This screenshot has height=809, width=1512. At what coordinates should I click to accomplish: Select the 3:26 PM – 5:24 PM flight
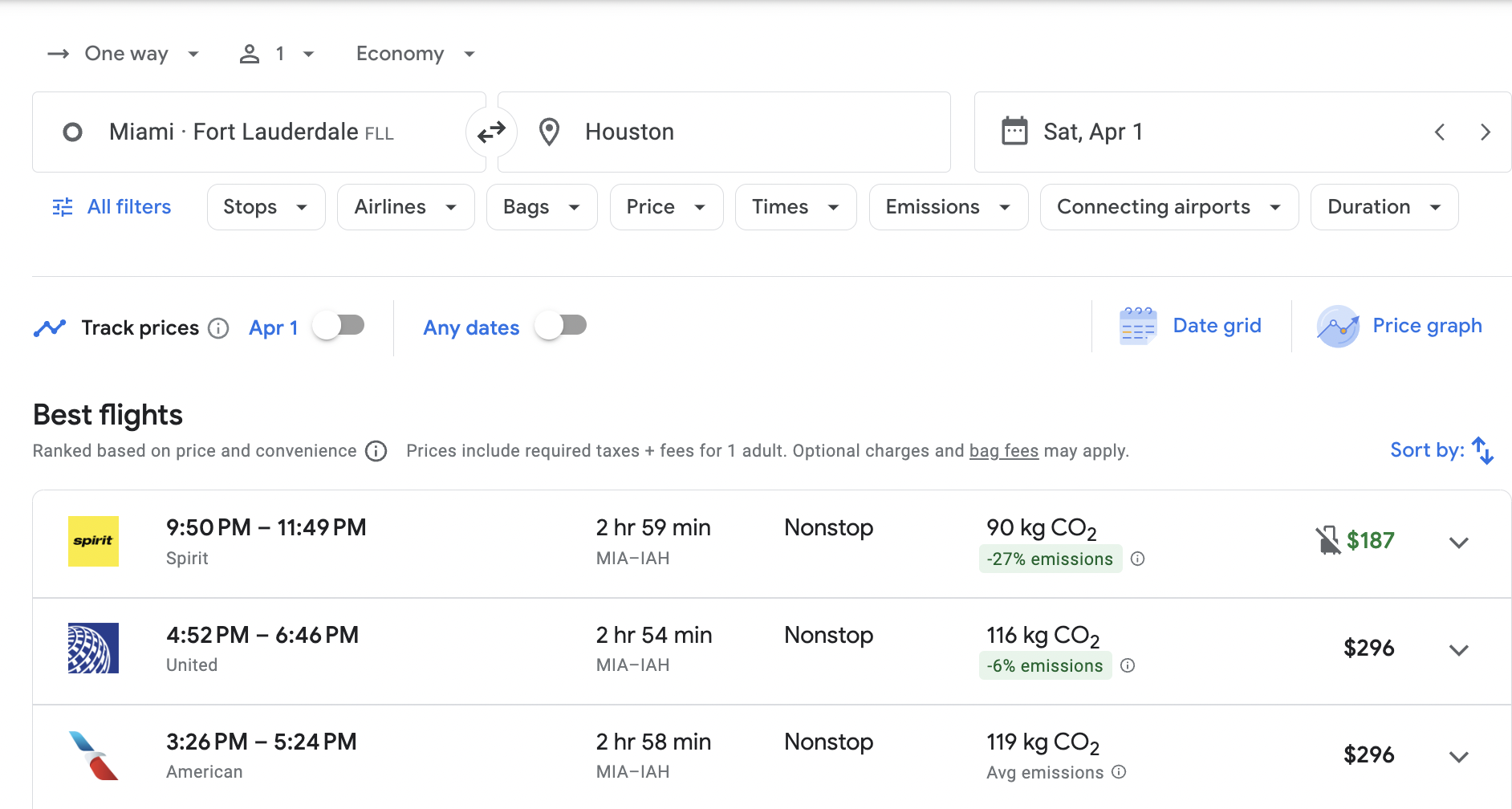(262, 742)
